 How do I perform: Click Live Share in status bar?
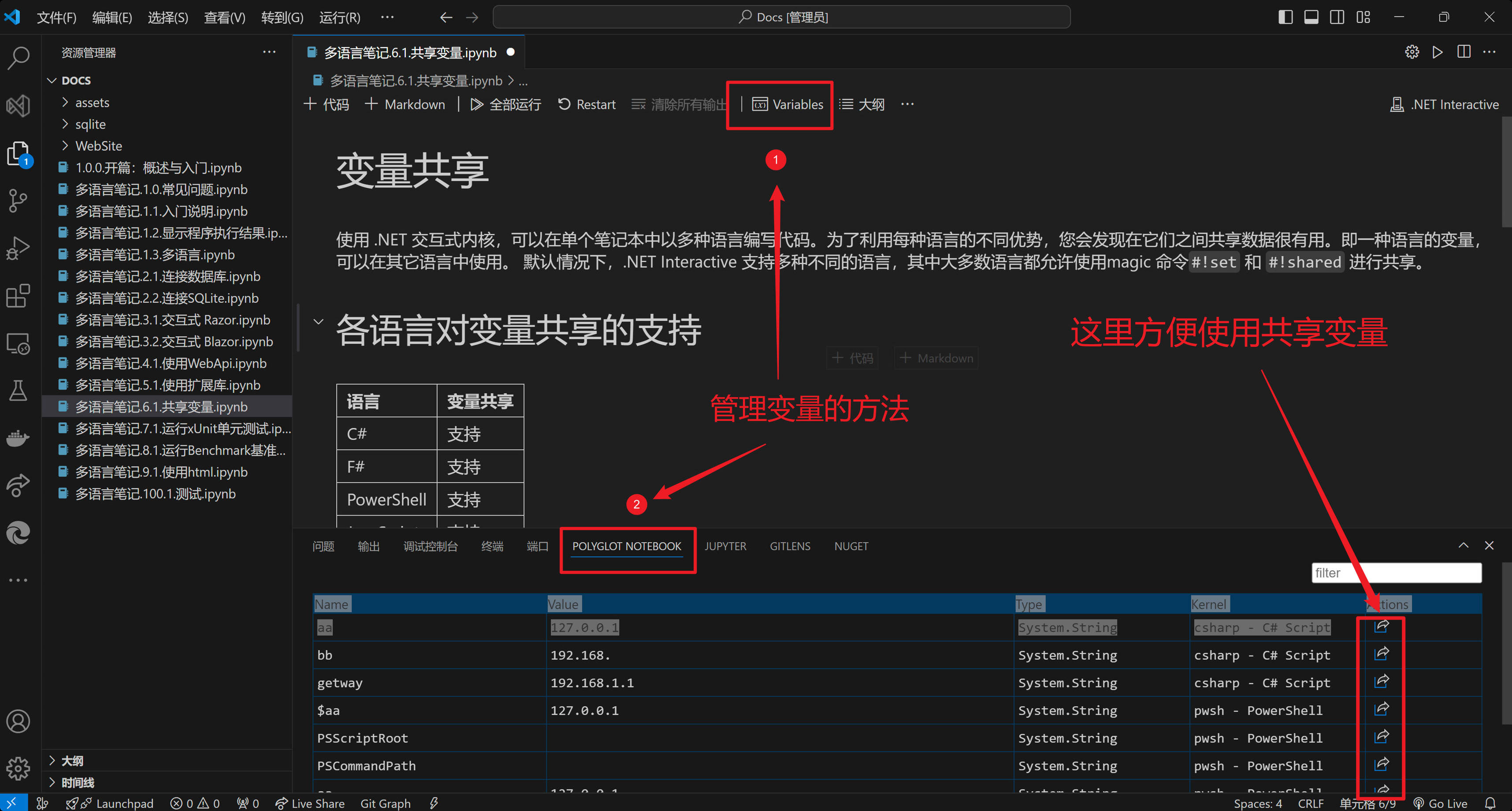coord(310,803)
